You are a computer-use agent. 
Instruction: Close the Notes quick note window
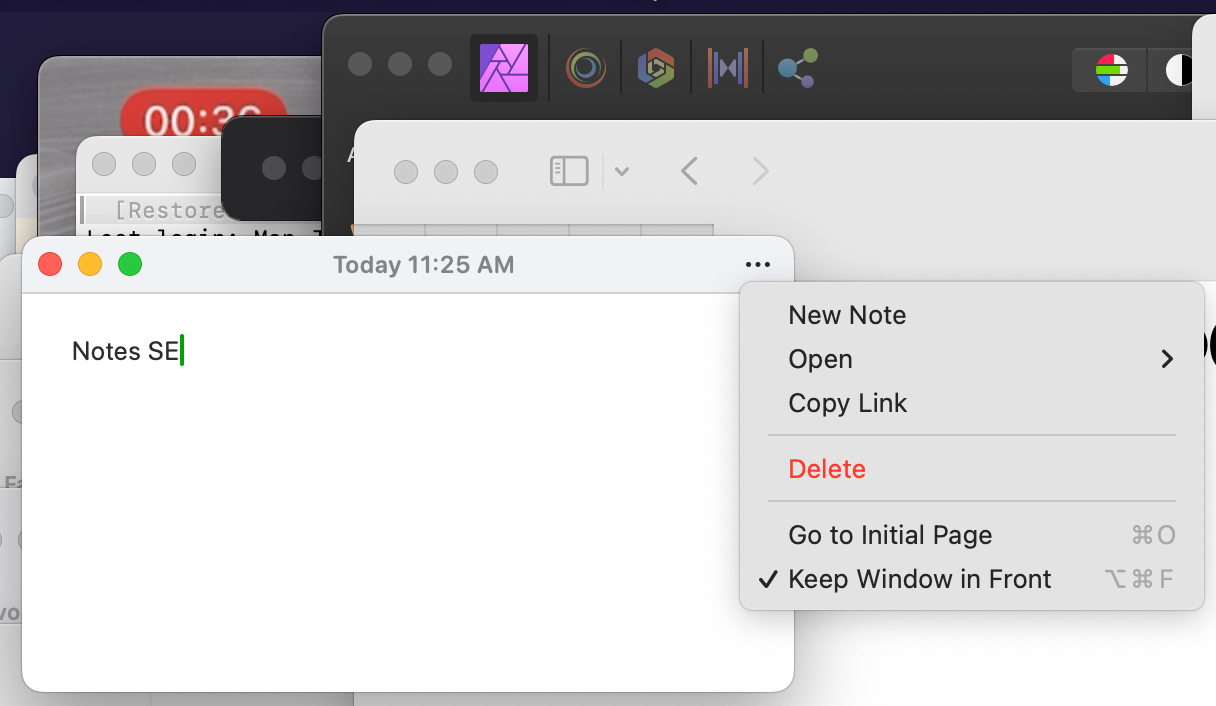point(50,265)
